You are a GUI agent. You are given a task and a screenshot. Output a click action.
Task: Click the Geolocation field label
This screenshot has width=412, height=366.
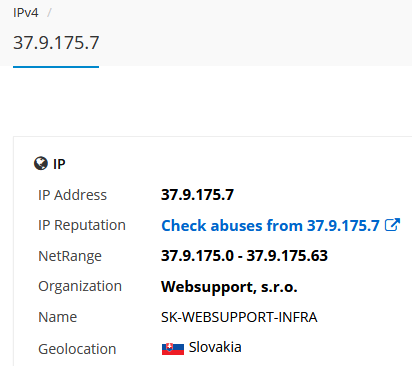point(77,349)
